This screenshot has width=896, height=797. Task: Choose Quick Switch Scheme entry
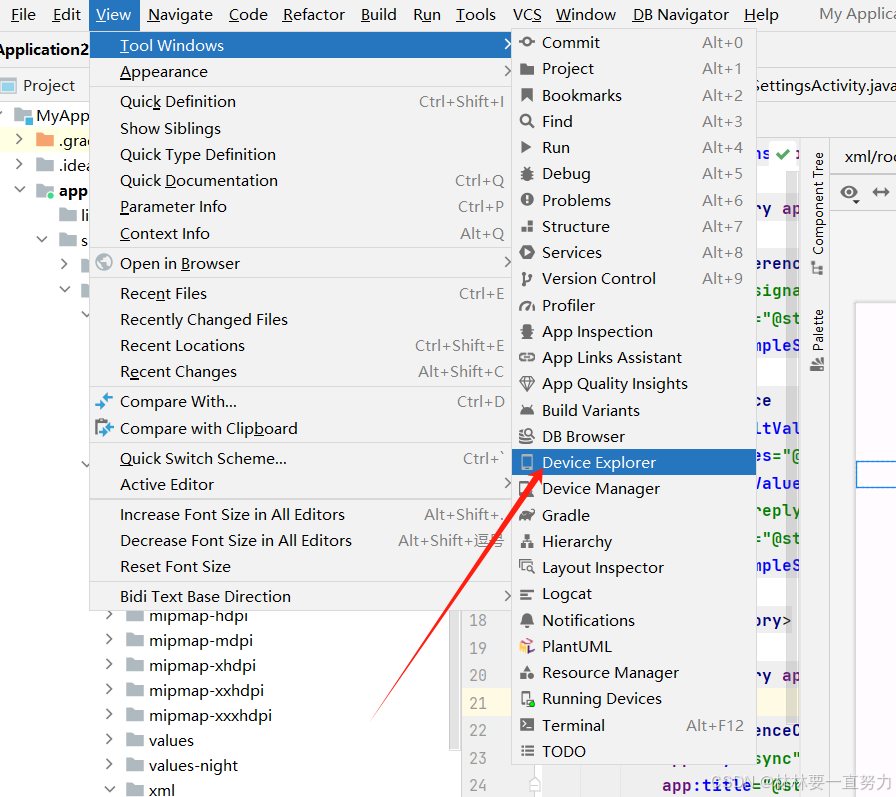(300, 458)
